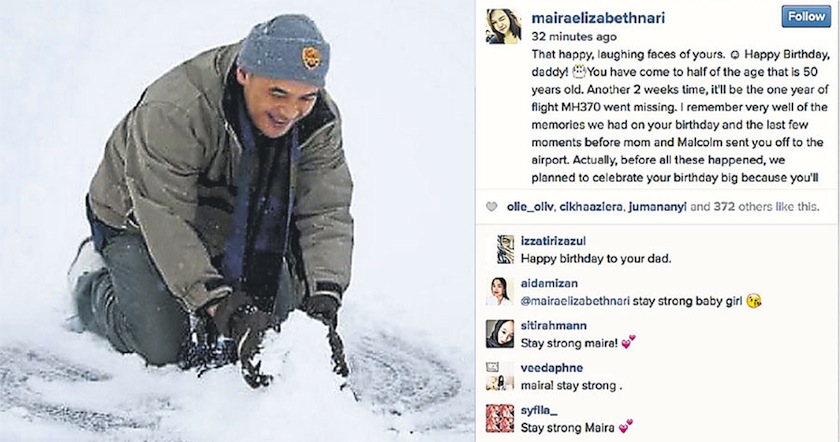Open the mairaelizabethnari username link
The image size is (840, 442).
point(598,18)
